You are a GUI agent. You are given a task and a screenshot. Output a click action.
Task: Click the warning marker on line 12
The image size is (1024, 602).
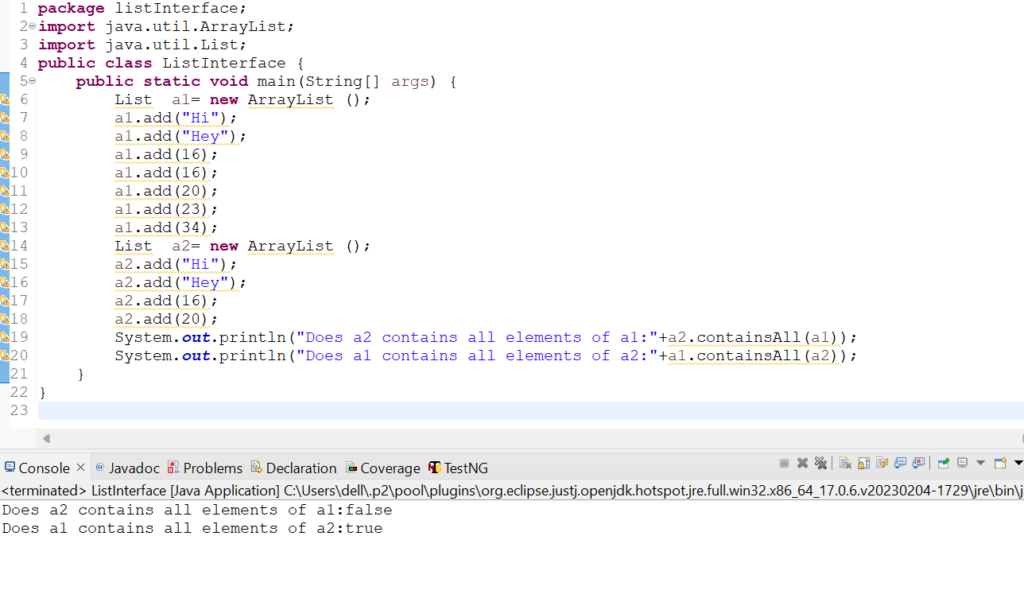click(x=5, y=210)
